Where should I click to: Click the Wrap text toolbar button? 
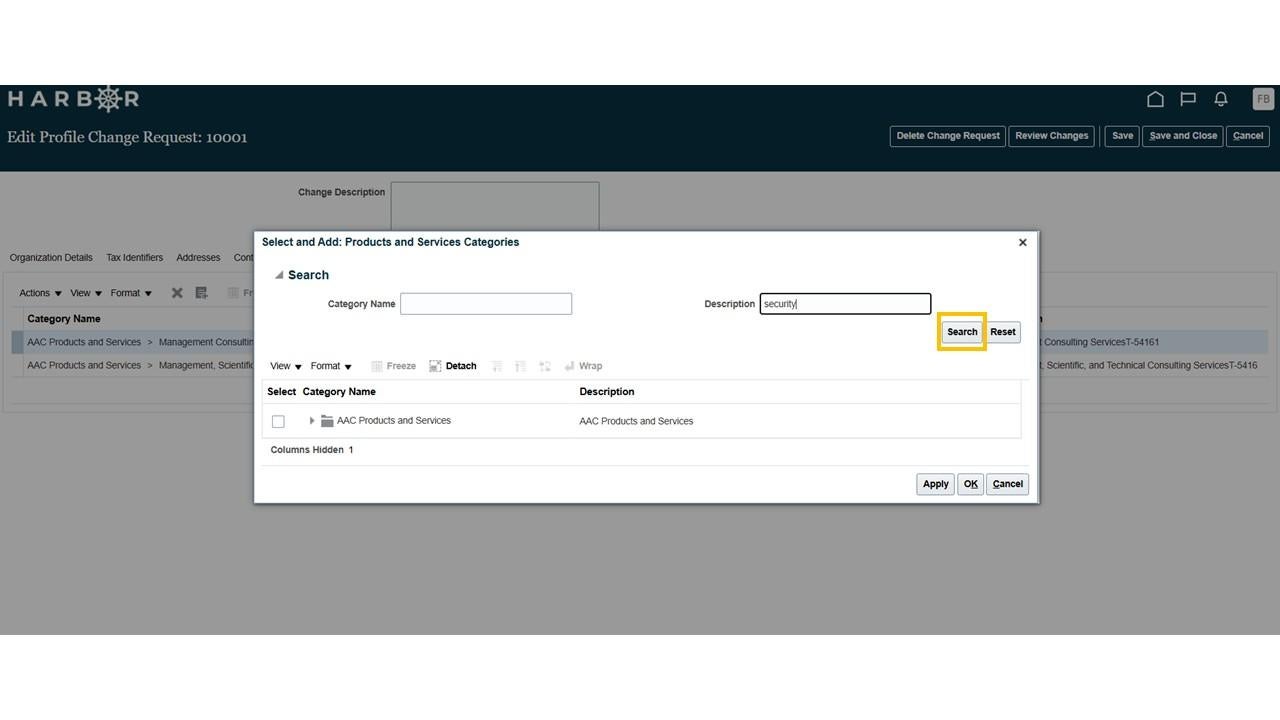[x=583, y=366]
